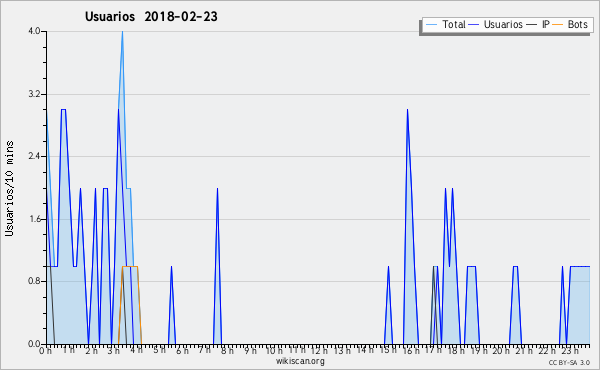The width and height of the screenshot is (600, 370).
Task: Click the small Usuarios peak near 15 h
Action: pos(388,267)
